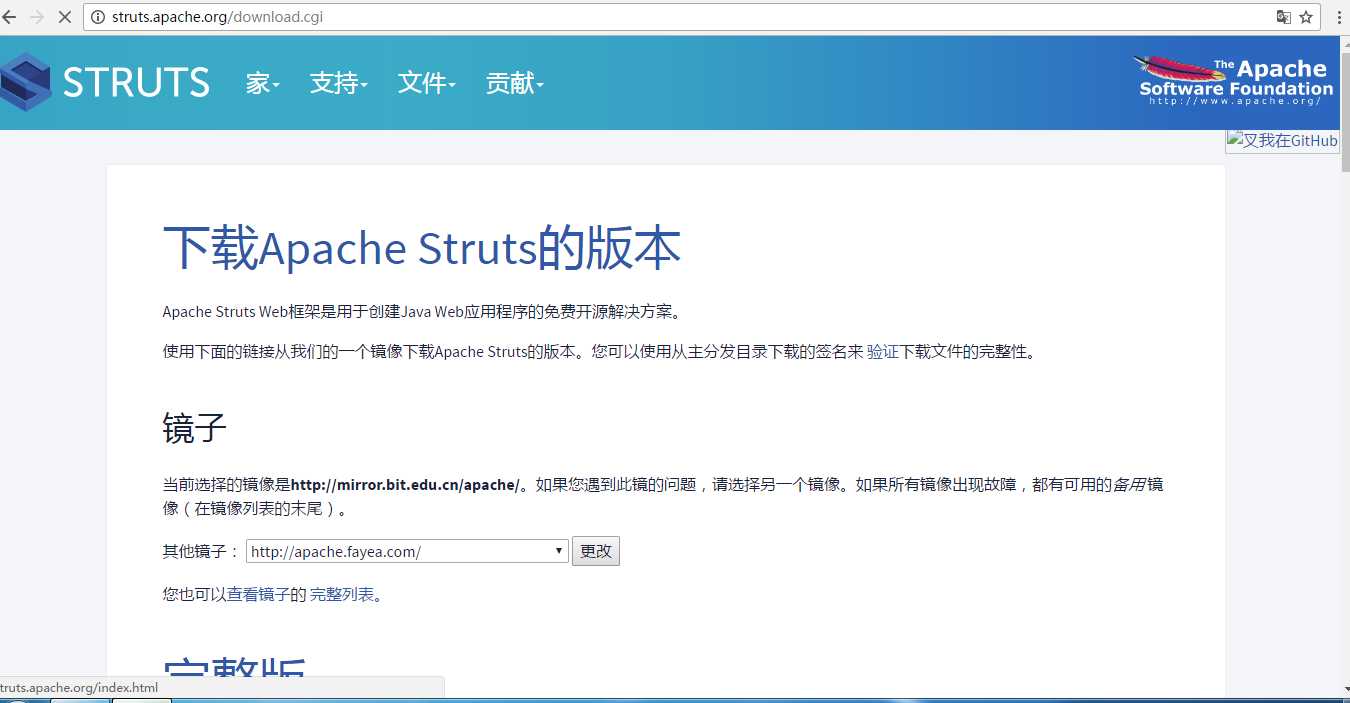The image size is (1350, 703).
Task: Click the 镜子 section heading
Action: (x=194, y=428)
